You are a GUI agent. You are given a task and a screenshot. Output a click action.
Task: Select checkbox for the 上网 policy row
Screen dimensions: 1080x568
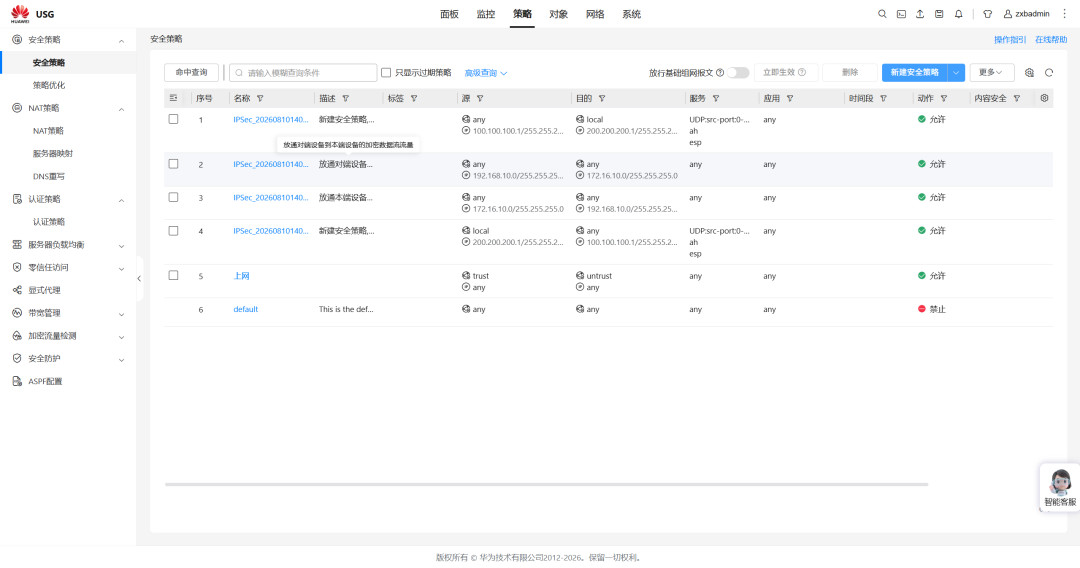174,275
